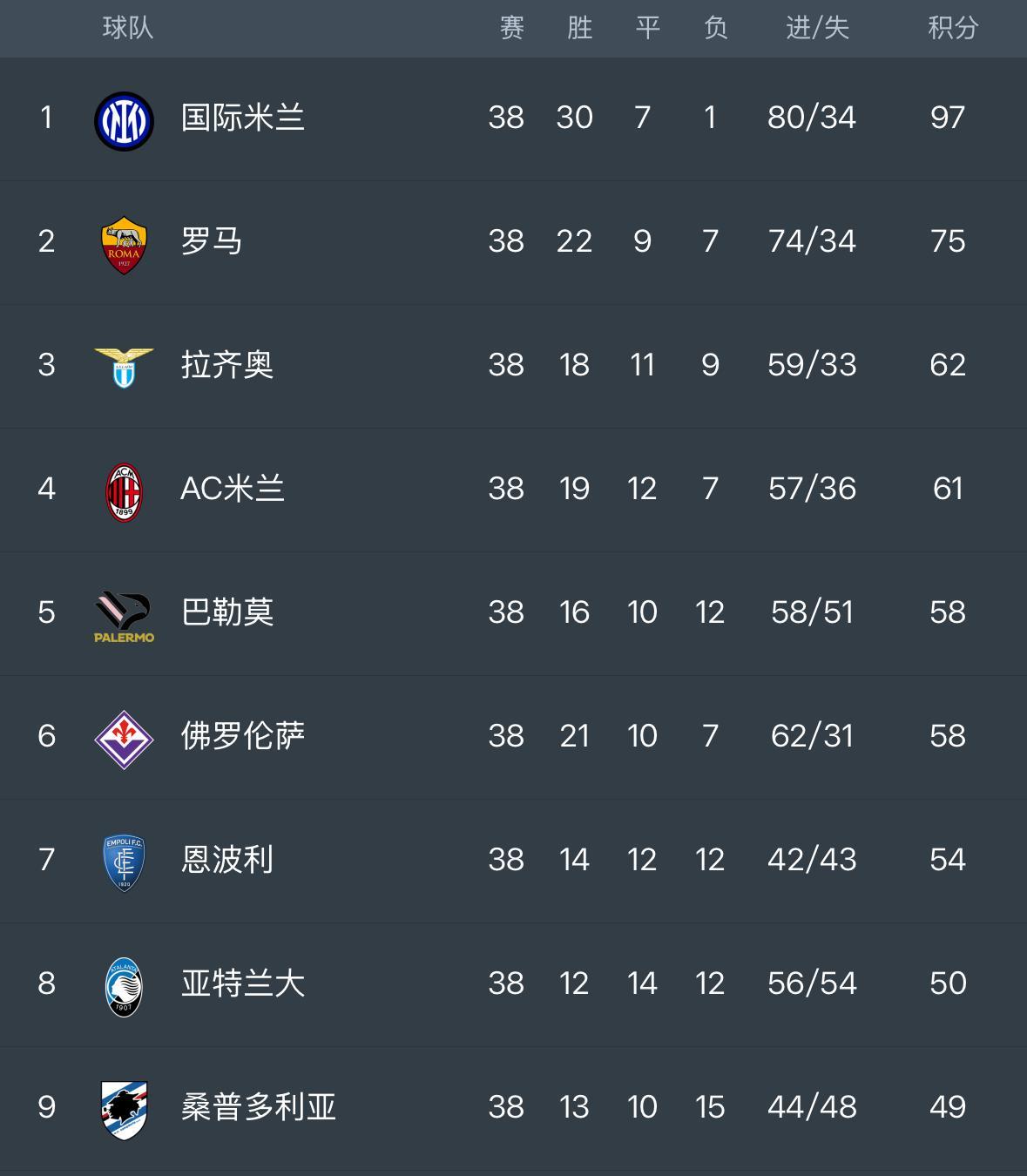Click the 进/失 column header
The width and height of the screenshot is (1027, 1176).
tap(817, 28)
